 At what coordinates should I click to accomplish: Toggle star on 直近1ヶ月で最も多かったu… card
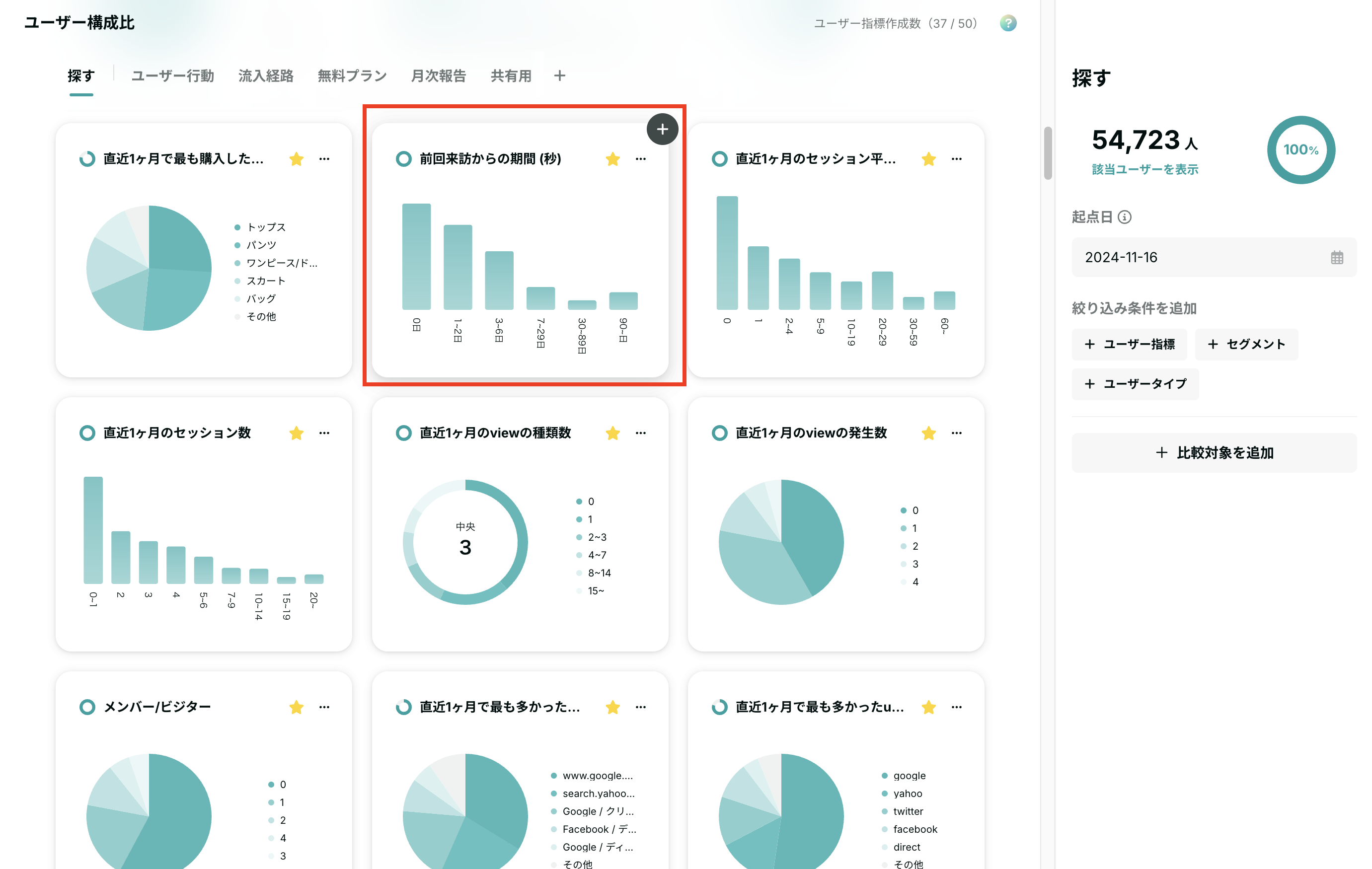point(929,707)
